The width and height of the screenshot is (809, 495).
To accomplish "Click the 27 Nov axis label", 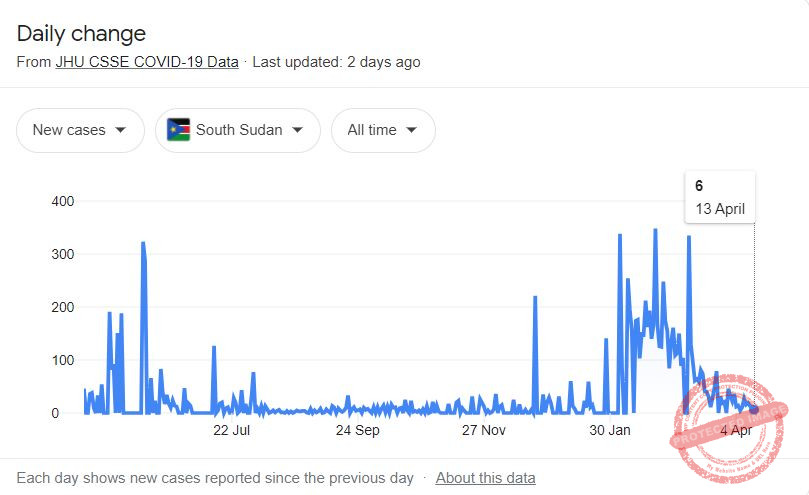I will point(483,430).
